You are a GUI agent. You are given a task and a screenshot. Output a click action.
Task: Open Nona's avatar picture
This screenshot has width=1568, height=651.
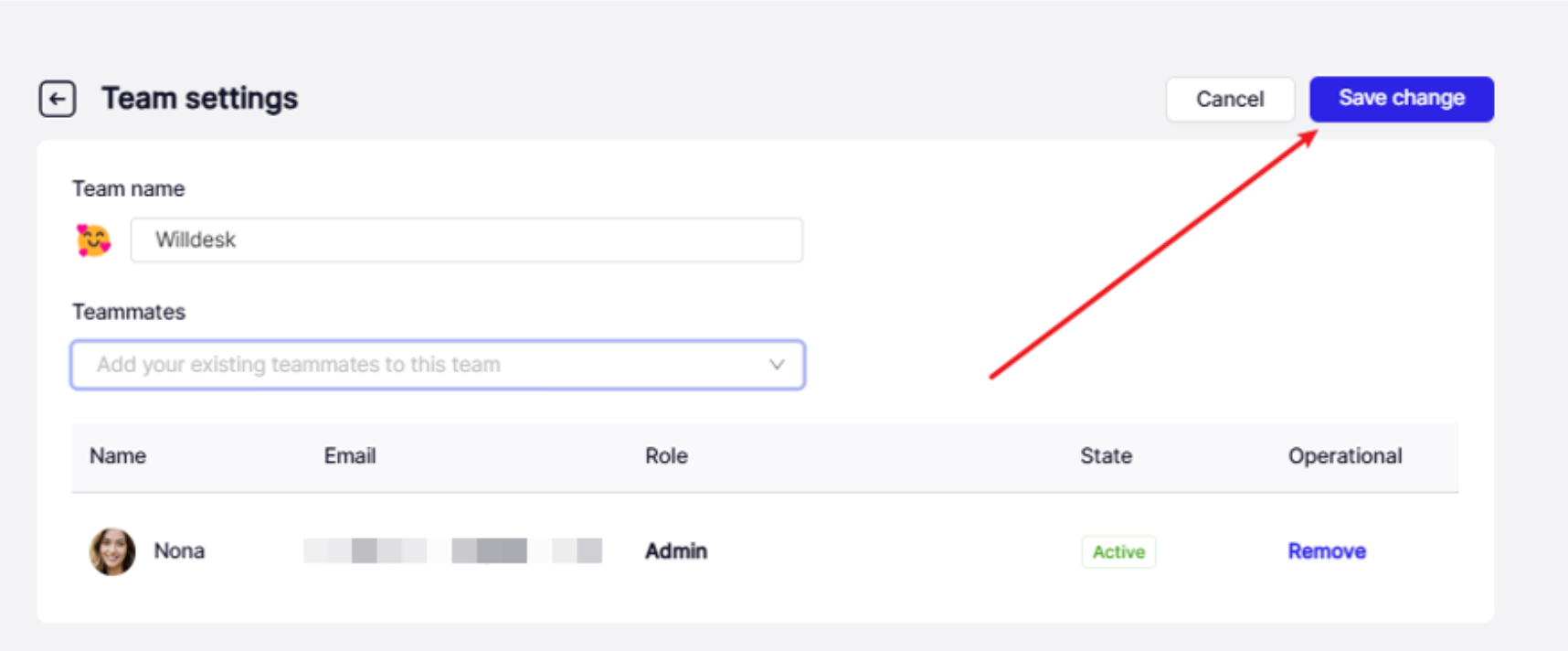click(112, 551)
